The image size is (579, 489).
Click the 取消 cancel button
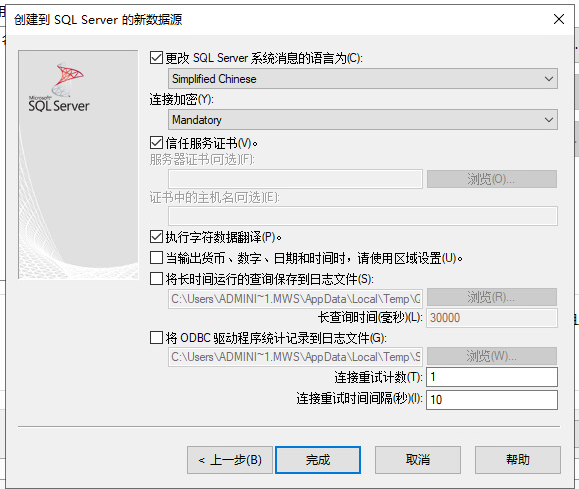(418, 460)
